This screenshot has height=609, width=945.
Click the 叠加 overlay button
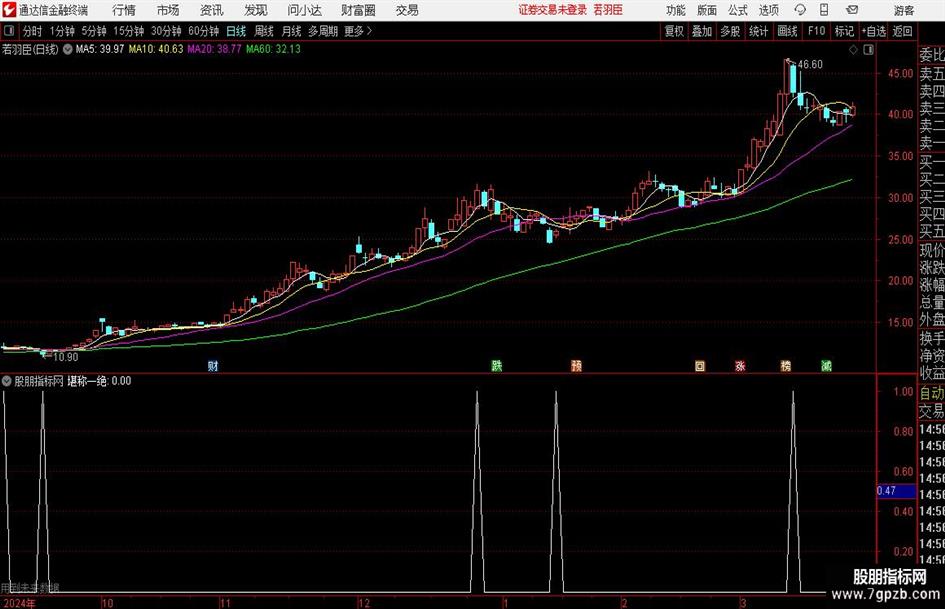click(702, 31)
